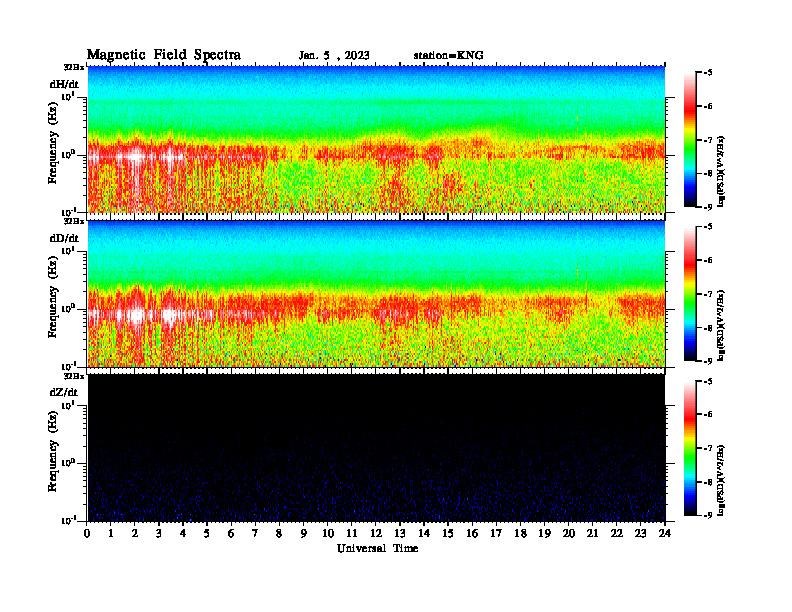Click the "-6" tick on dD/dt color scale
The width and height of the screenshot is (792, 612).
pyautogui.click(x=708, y=261)
